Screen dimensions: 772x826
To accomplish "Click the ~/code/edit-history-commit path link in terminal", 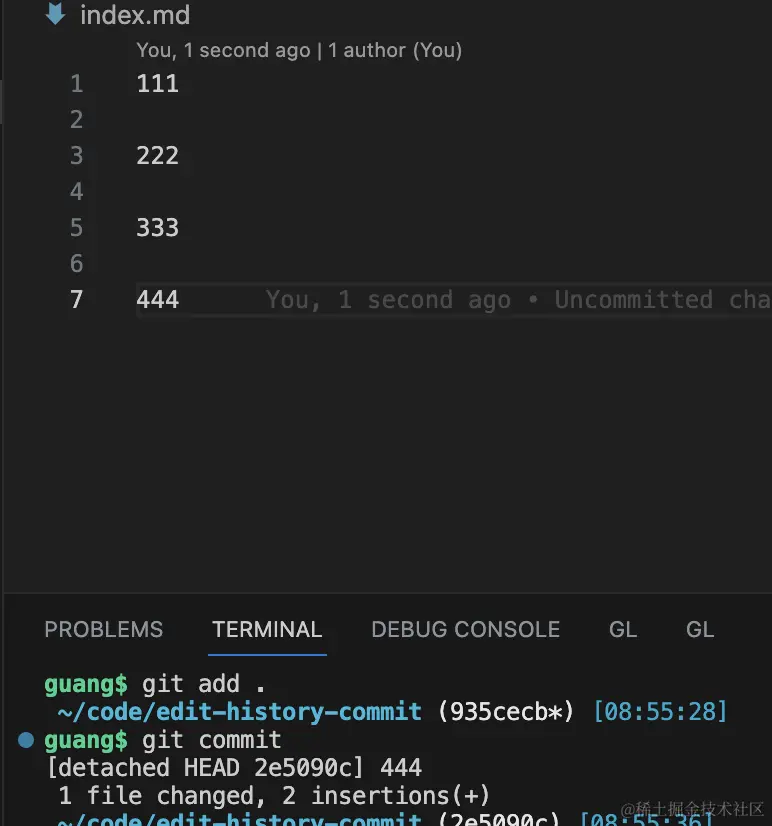I will 240,712.
